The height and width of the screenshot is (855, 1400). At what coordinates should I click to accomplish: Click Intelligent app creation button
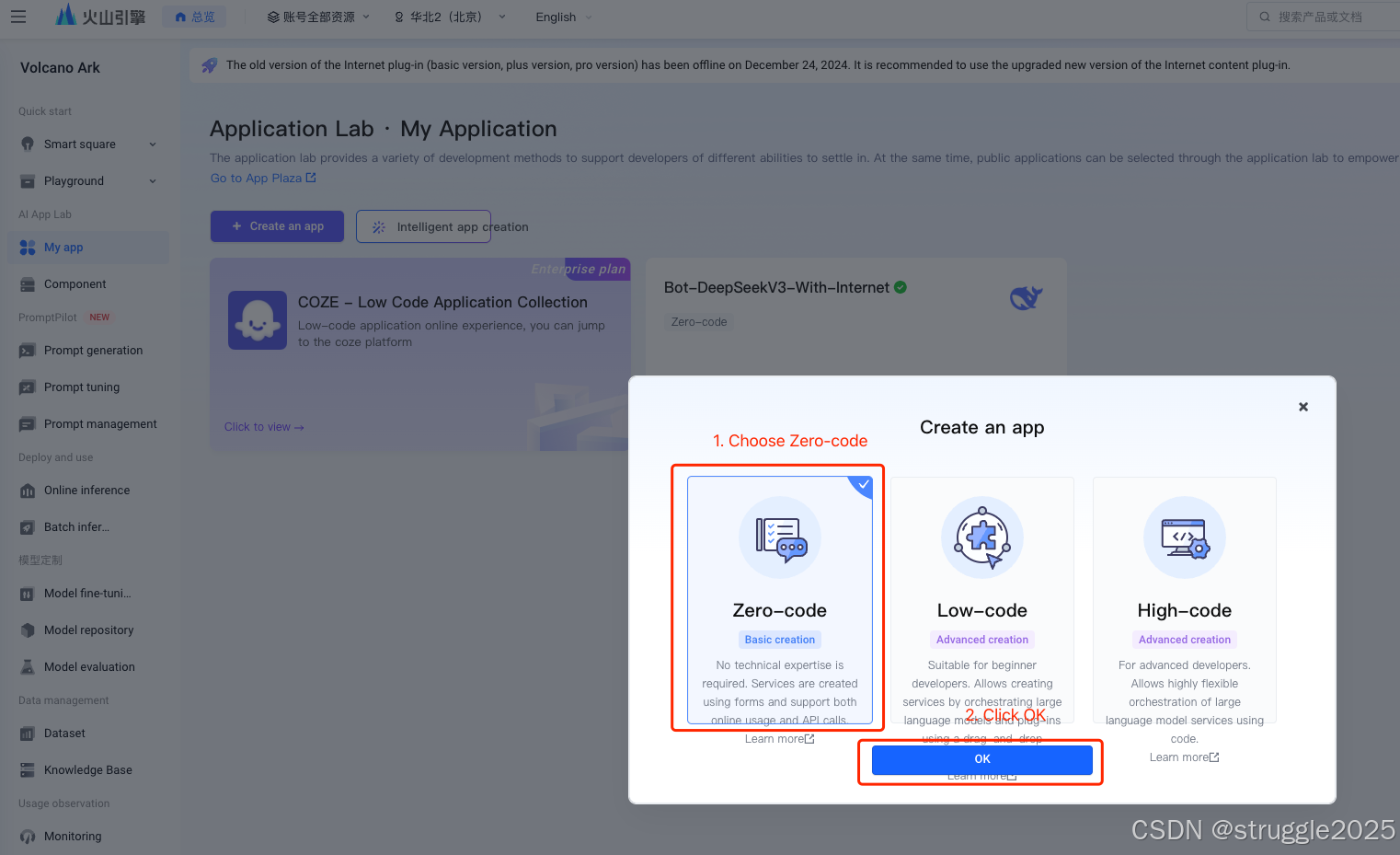click(423, 226)
